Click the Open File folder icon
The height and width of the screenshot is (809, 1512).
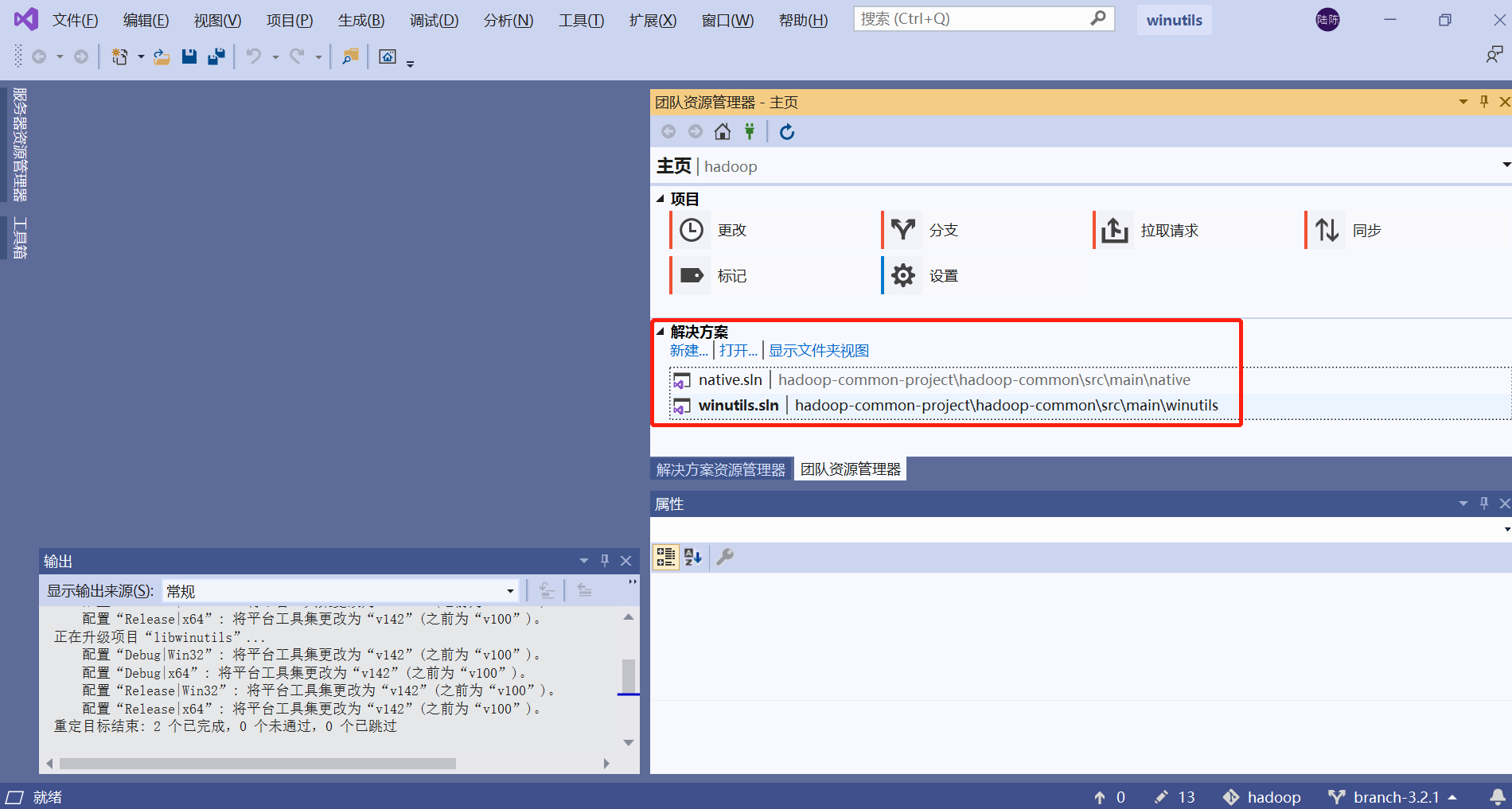click(162, 56)
